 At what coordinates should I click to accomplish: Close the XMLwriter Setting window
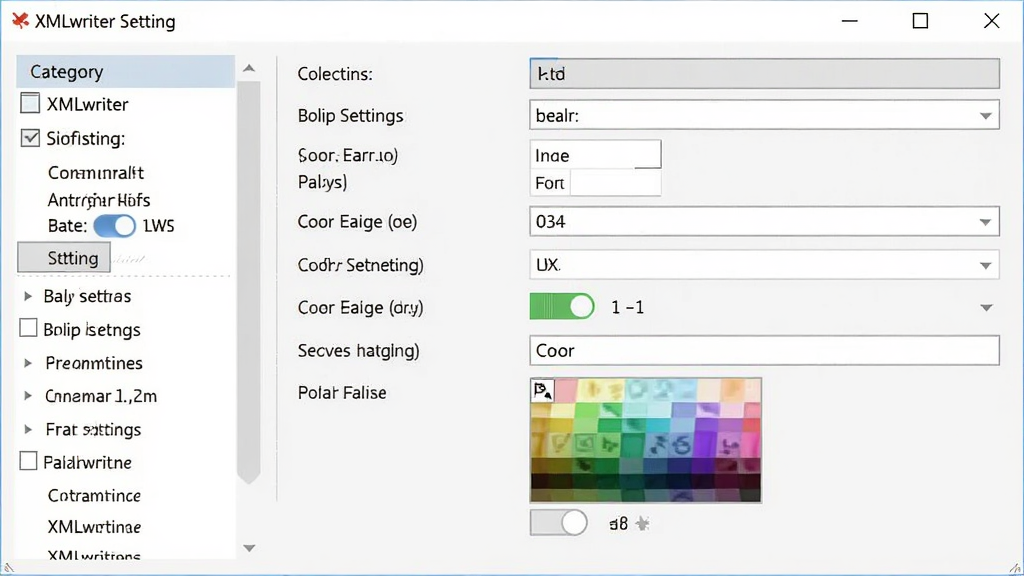[991, 21]
